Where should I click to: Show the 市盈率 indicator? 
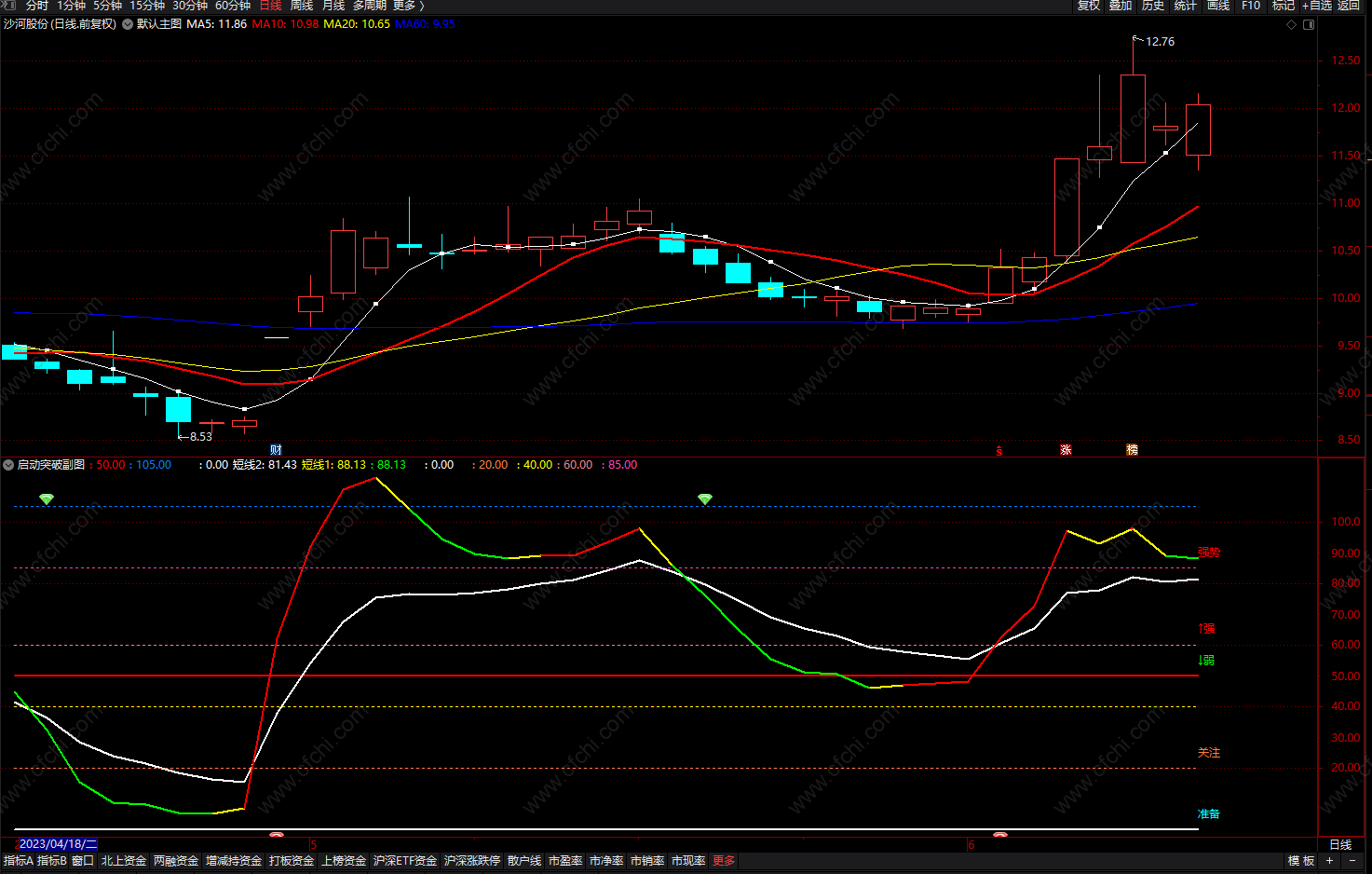pyautogui.click(x=565, y=861)
